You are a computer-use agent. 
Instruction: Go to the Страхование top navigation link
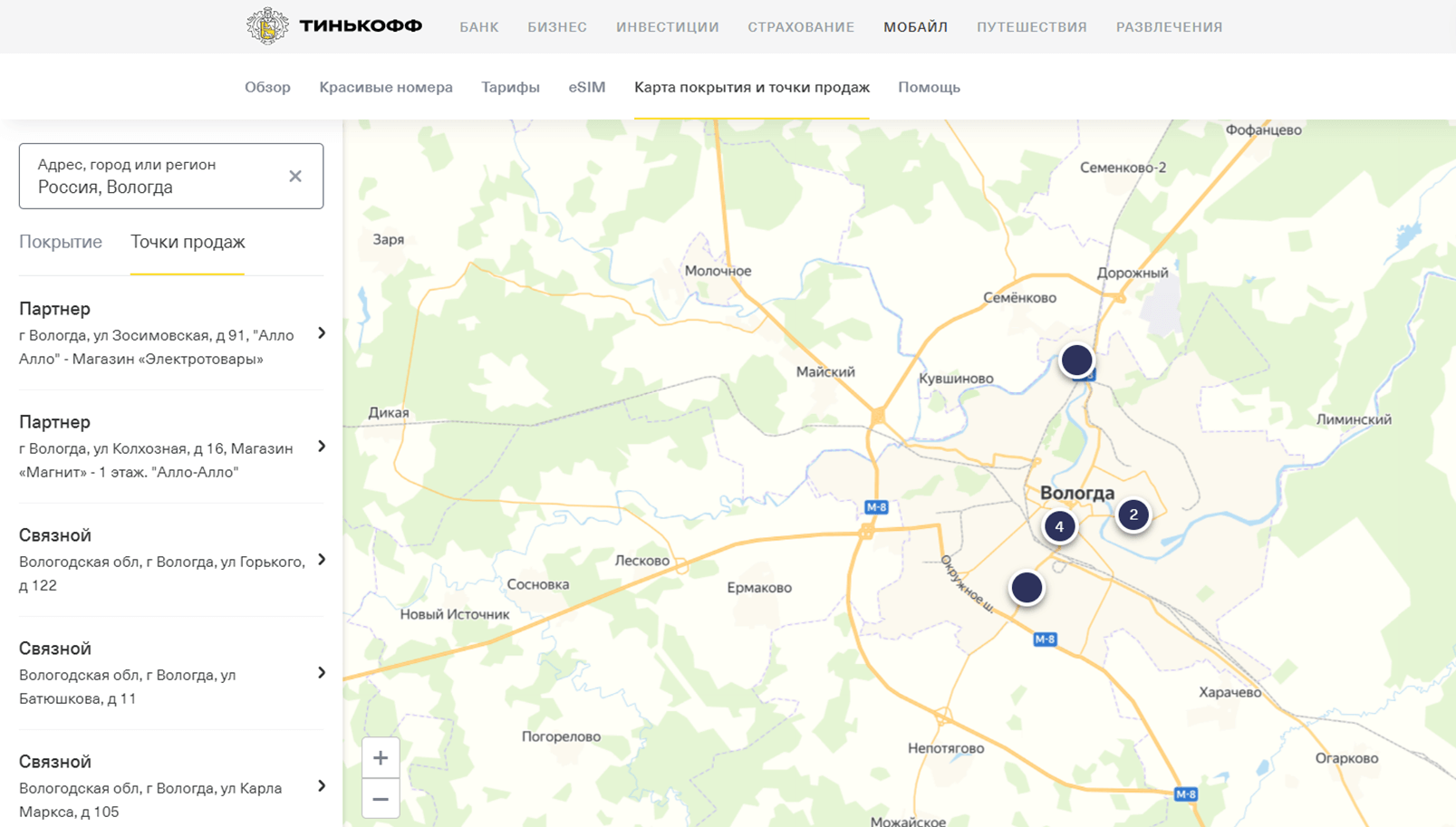click(801, 27)
